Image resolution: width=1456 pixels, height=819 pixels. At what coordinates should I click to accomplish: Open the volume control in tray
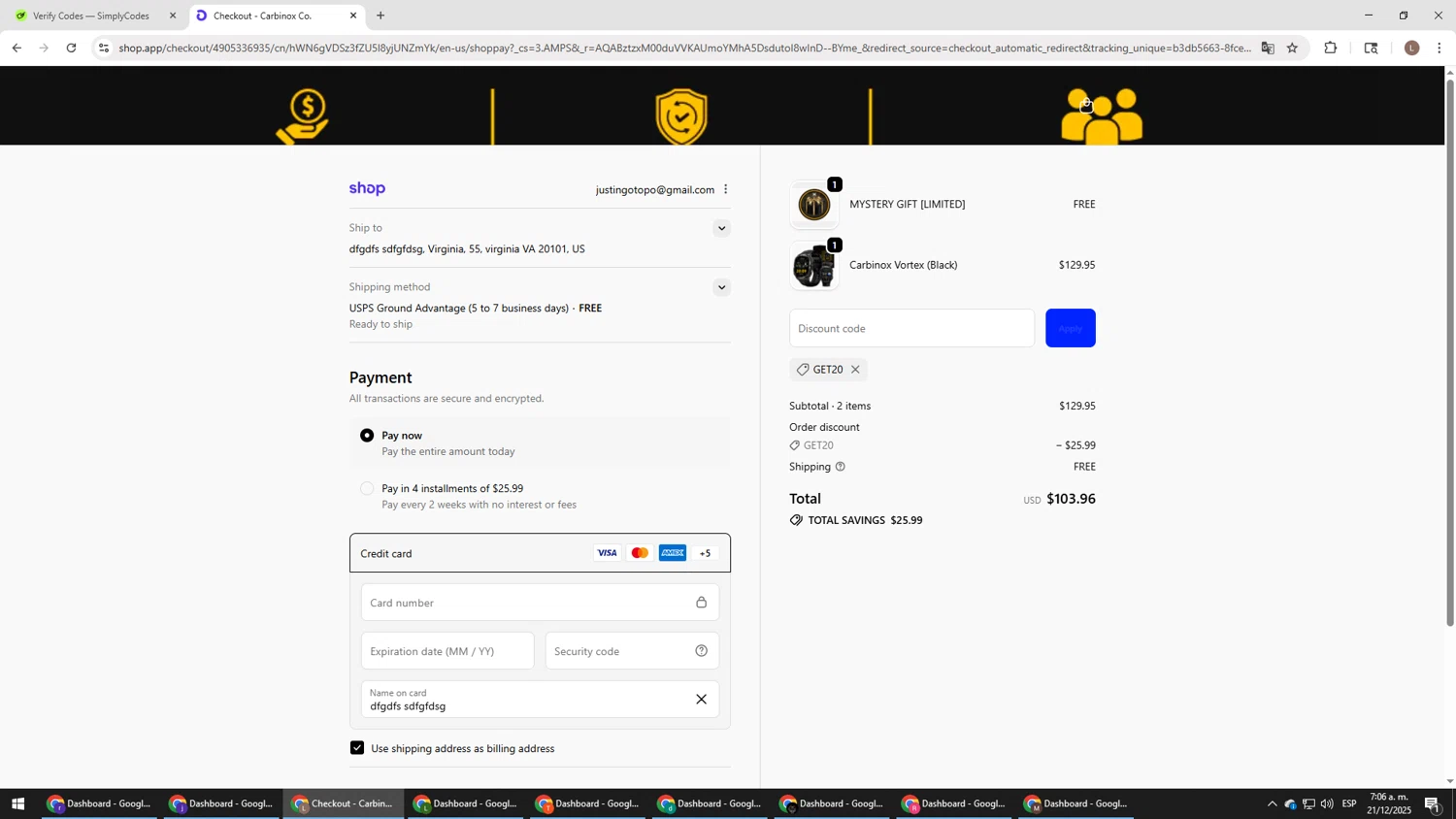click(x=1327, y=804)
